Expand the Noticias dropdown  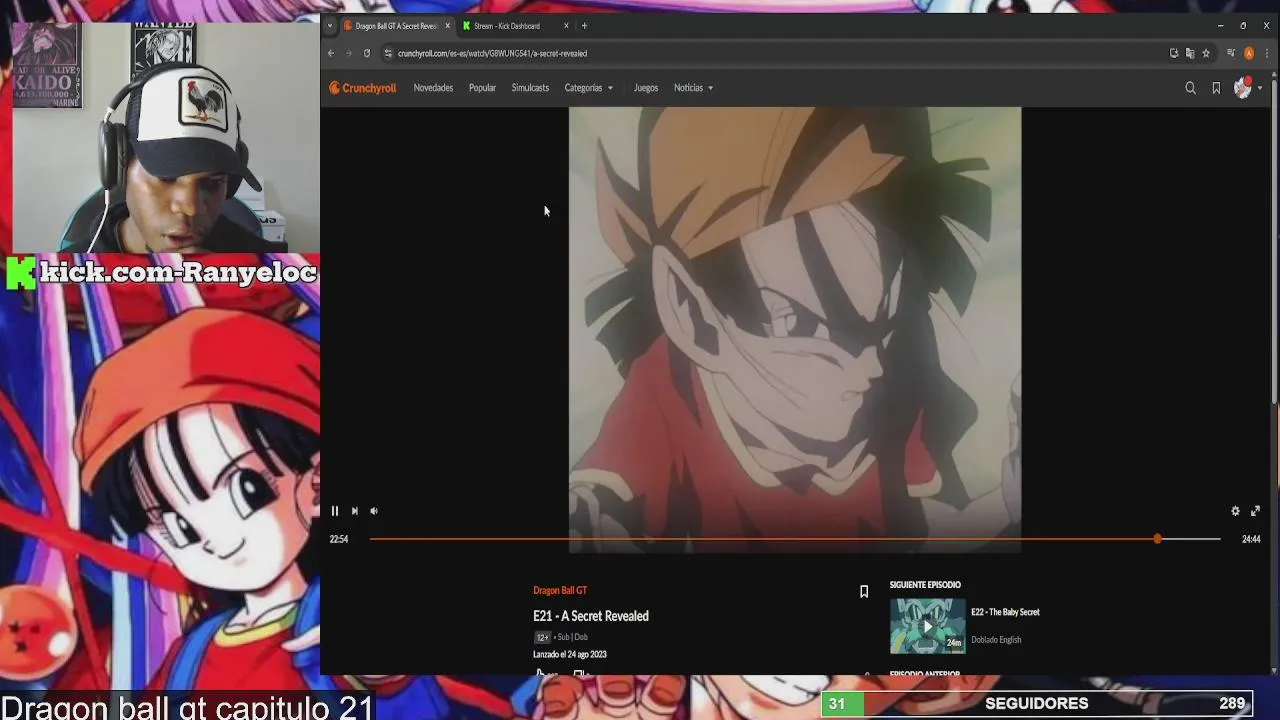click(x=693, y=88)
